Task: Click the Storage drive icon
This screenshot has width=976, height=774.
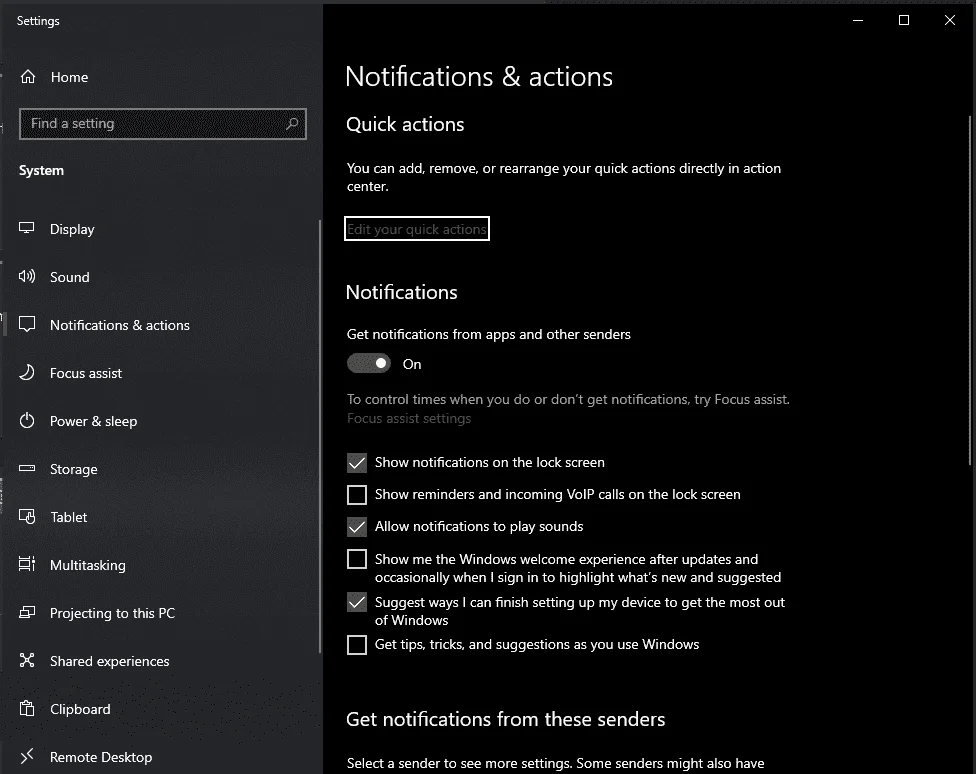Action: [x=27, y=468]
